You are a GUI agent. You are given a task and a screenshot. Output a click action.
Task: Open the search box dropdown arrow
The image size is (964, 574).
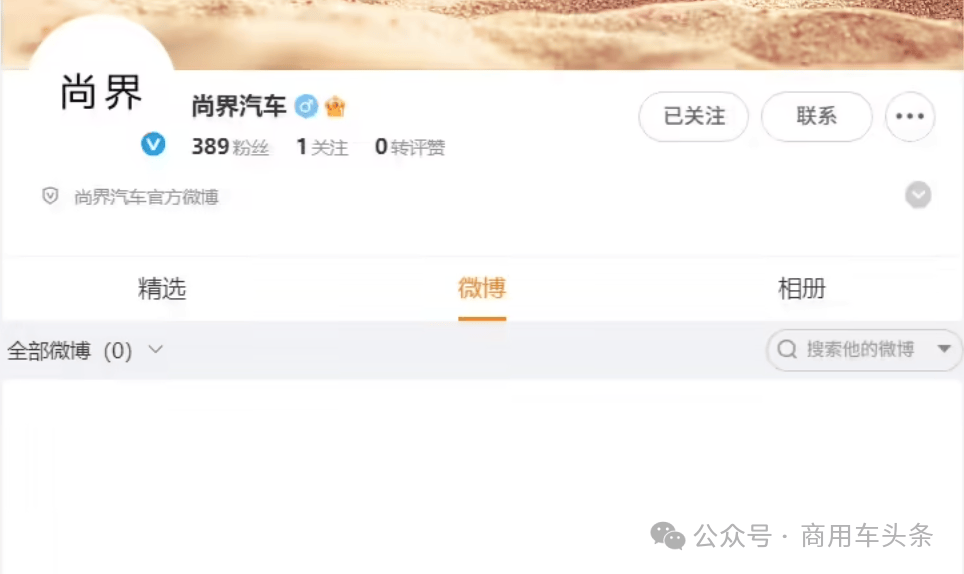944,348
